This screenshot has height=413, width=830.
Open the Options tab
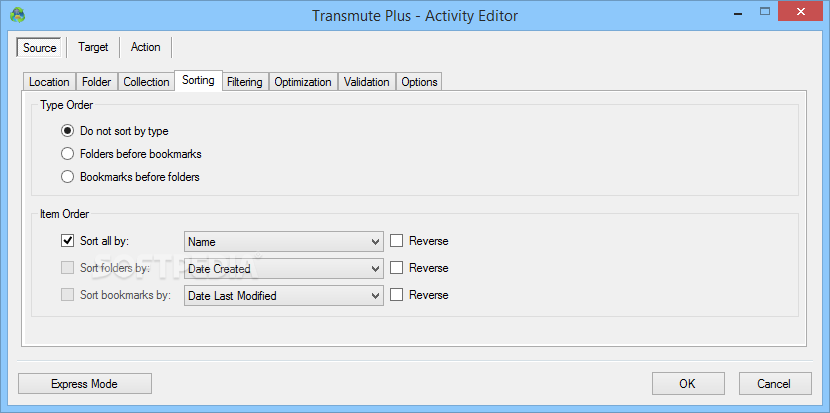(419, 82)
